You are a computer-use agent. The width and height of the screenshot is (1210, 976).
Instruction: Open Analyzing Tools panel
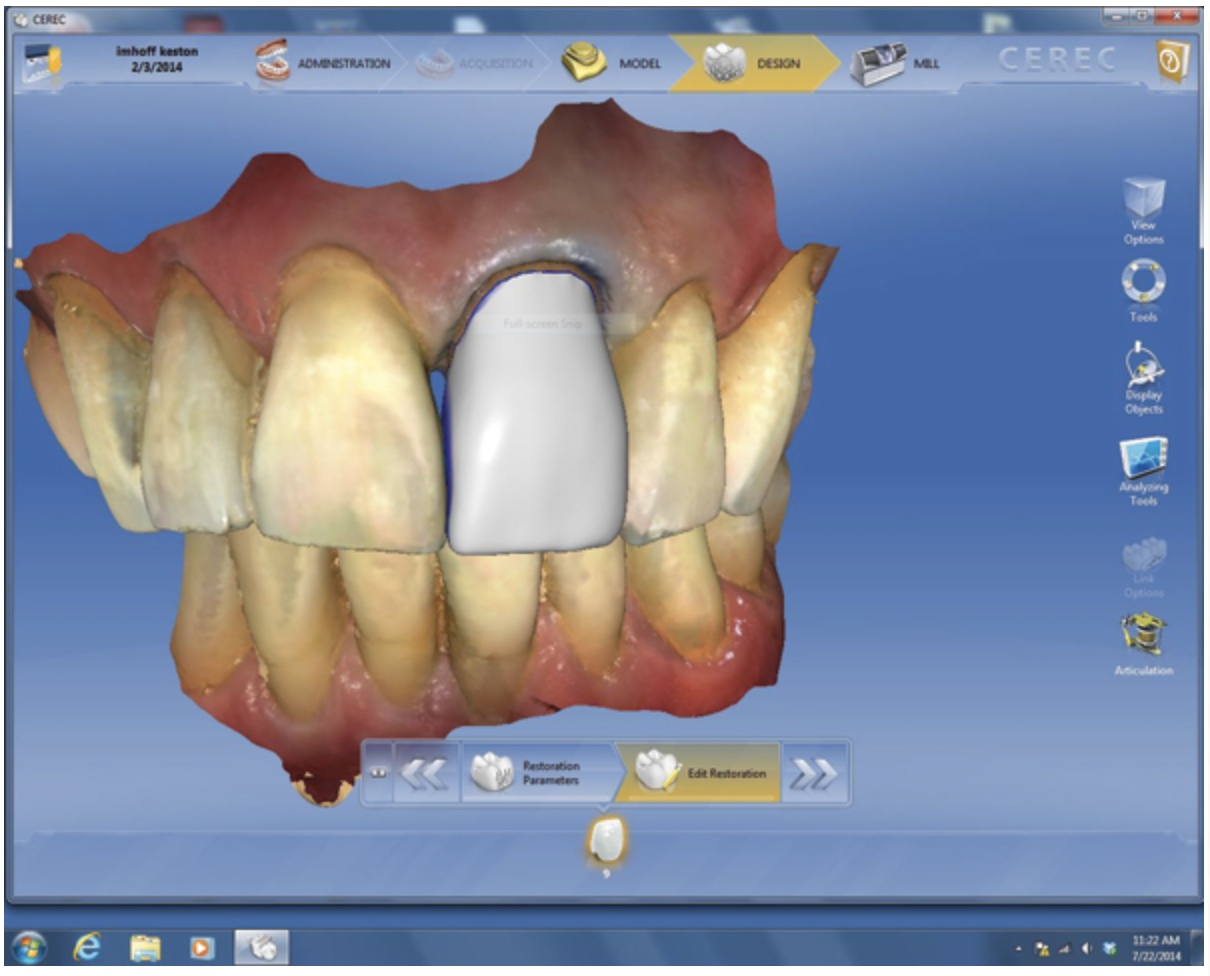(x=1143, y=470)
